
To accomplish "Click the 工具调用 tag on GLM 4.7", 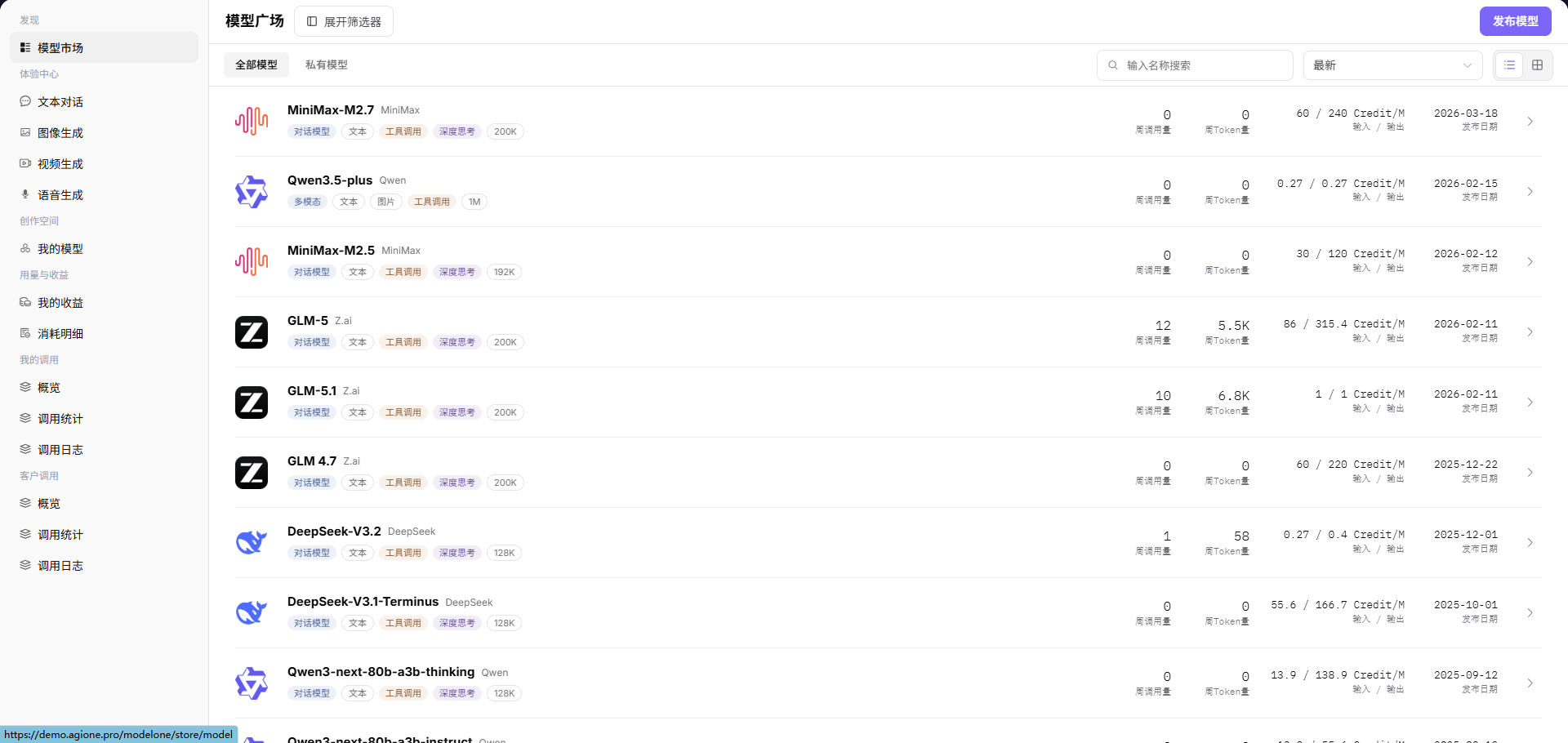I will click(x=403, y=483).
